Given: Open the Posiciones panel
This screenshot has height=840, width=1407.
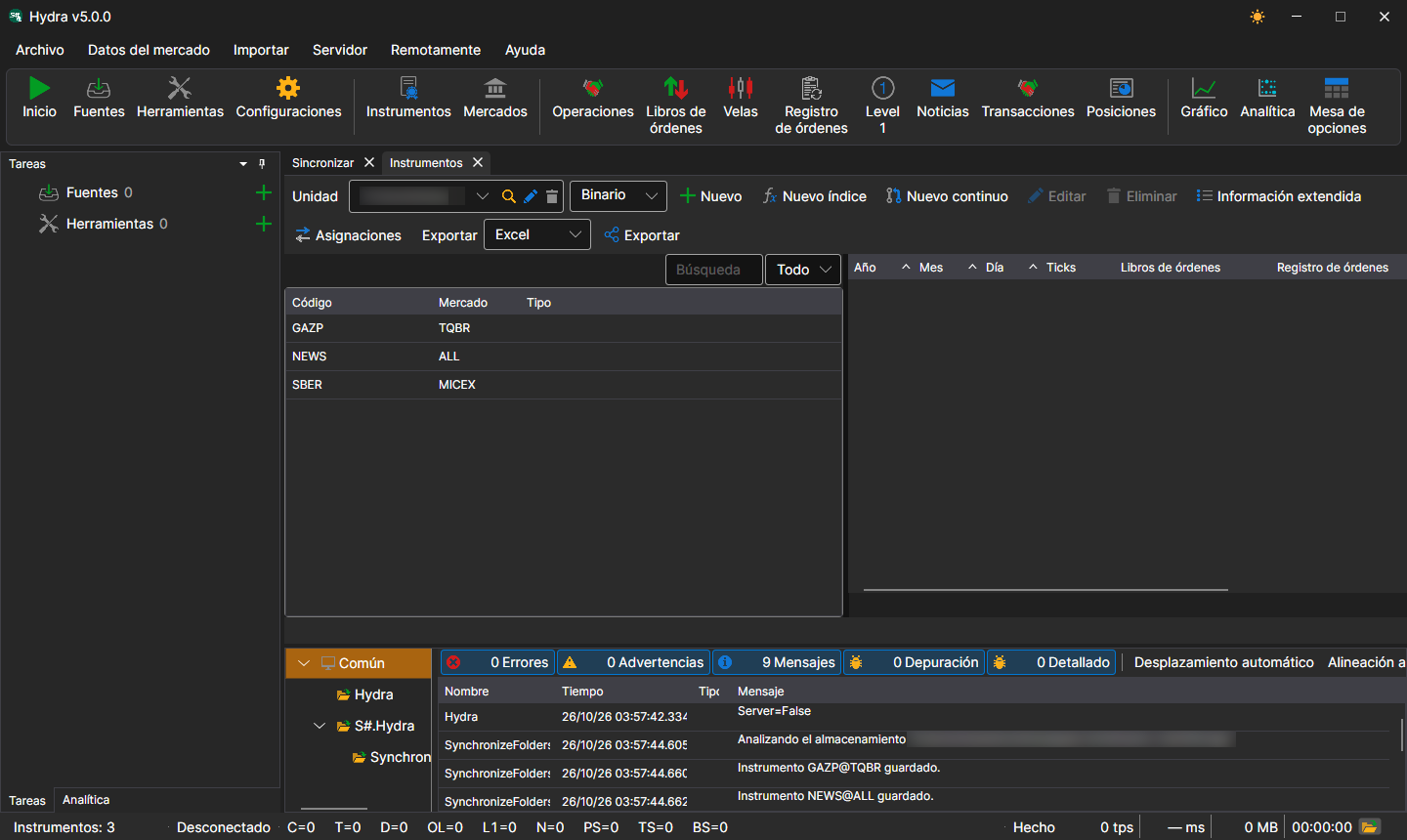Looking at the screenshot, I should point(1122,99).
